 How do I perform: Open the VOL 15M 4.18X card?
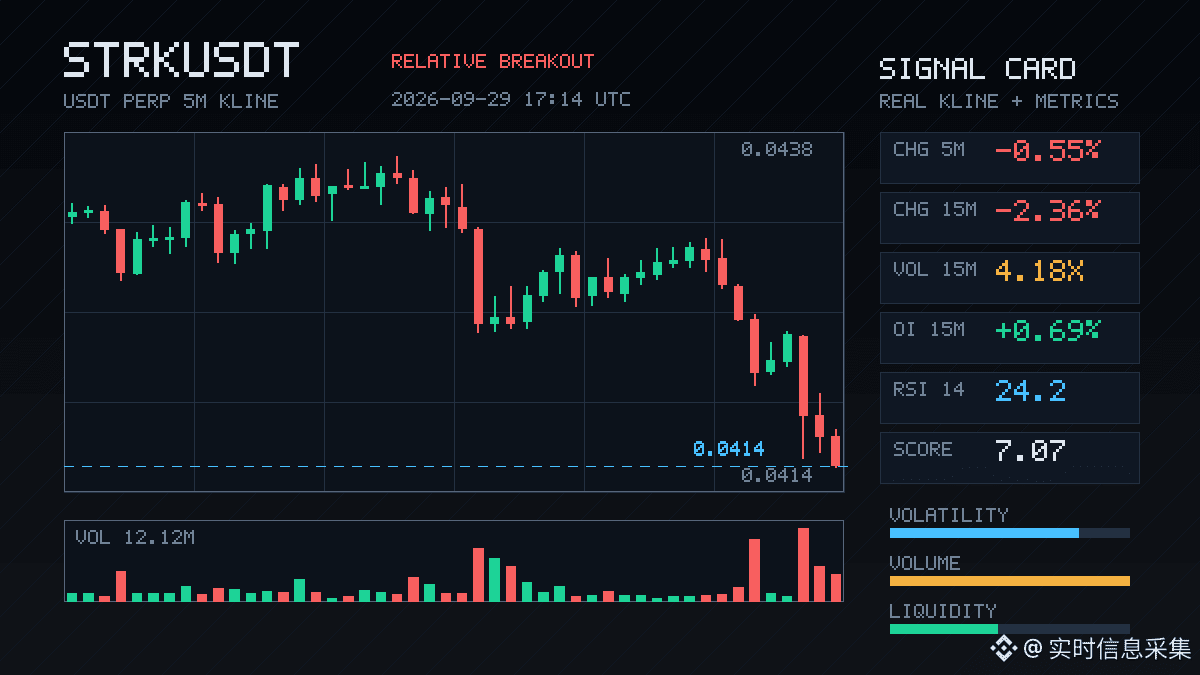(1009, 277)
